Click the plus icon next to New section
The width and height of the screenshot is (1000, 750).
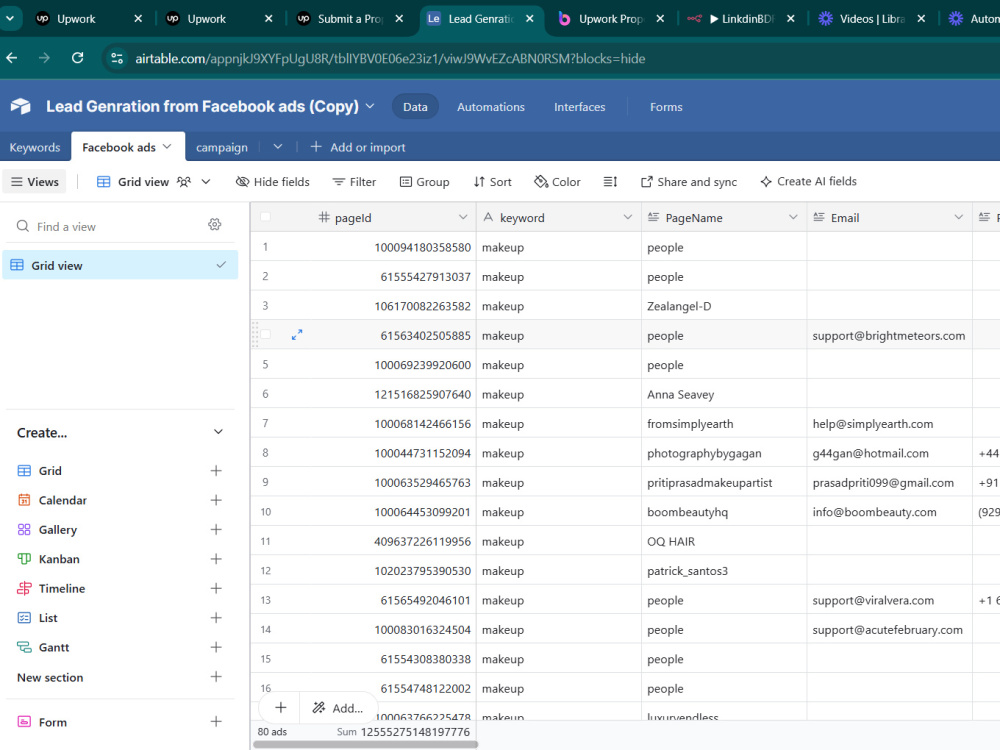point(216,677)
